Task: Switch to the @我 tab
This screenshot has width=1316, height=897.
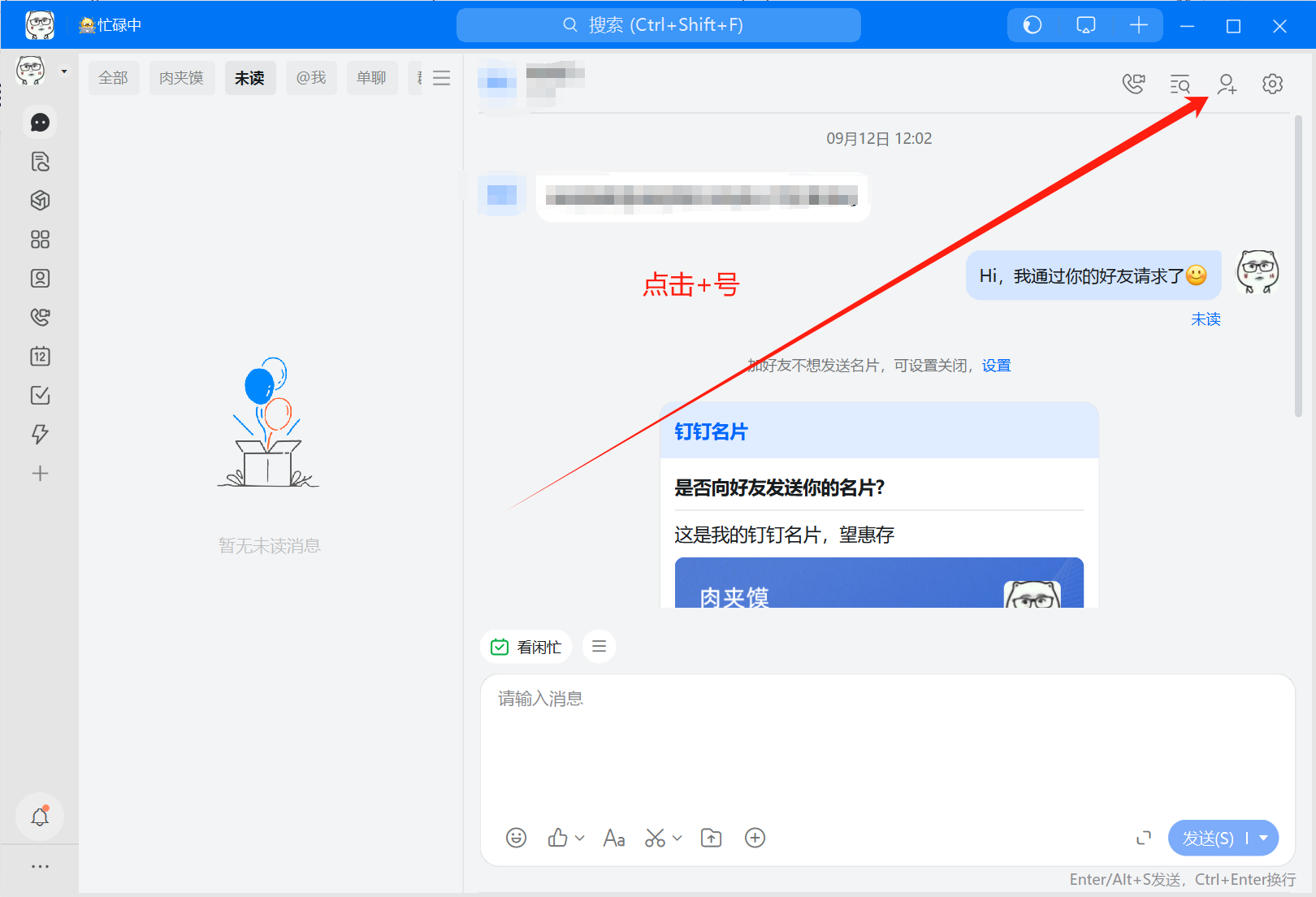Action: (x=311, y=78)
